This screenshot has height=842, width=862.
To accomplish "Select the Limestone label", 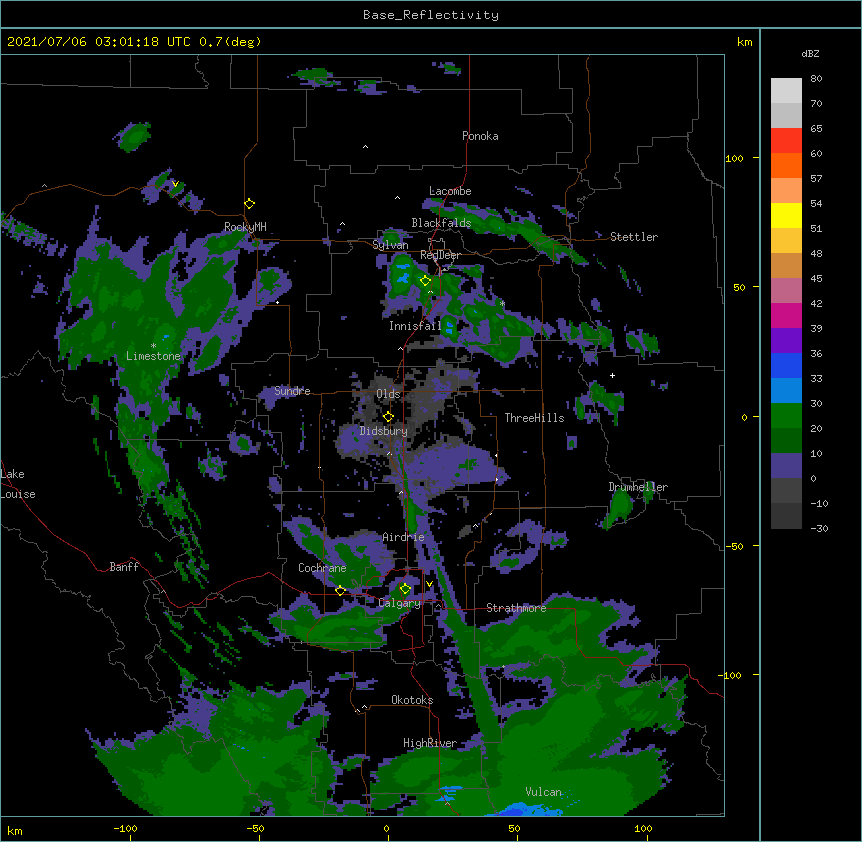I will [x=153, y=356].
